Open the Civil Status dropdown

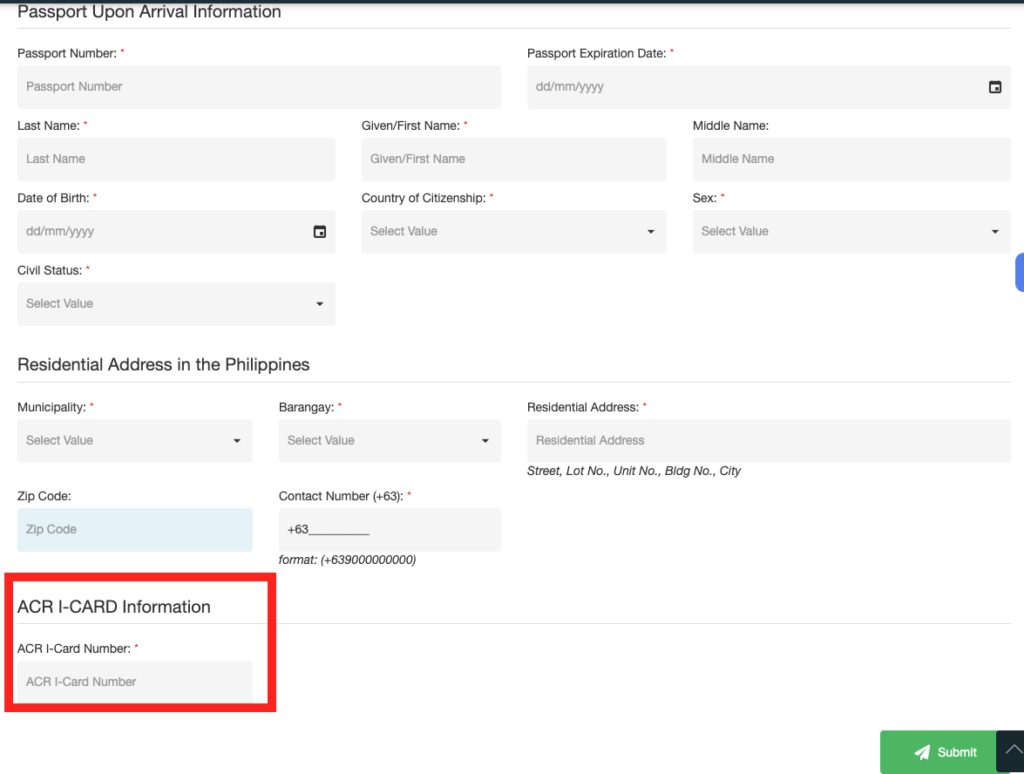click(x=176, y=304)
